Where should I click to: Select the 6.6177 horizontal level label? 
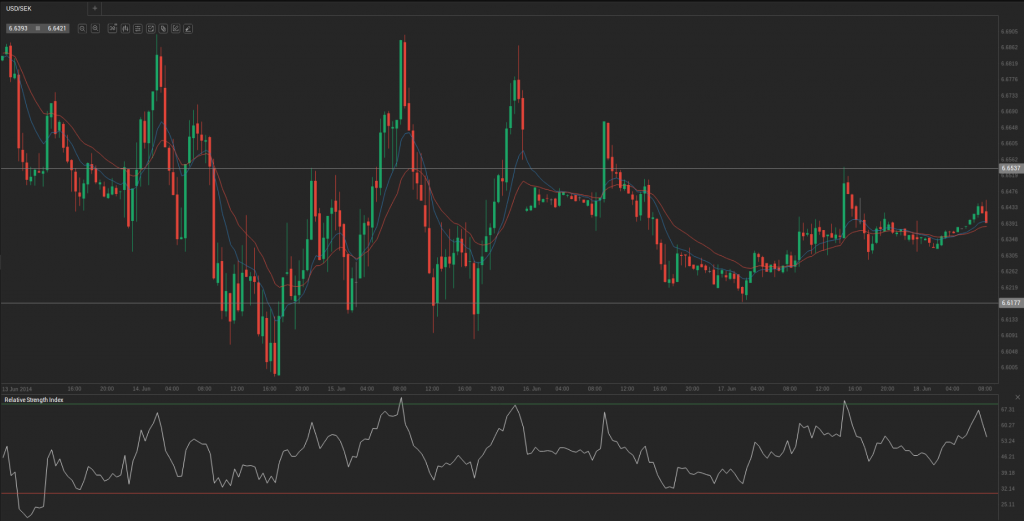[1008, 302]
